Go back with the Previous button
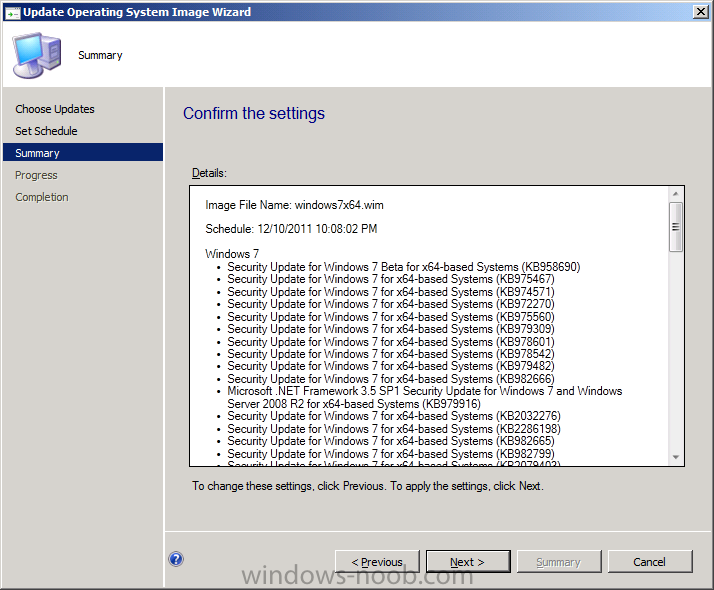 (377, 562)
